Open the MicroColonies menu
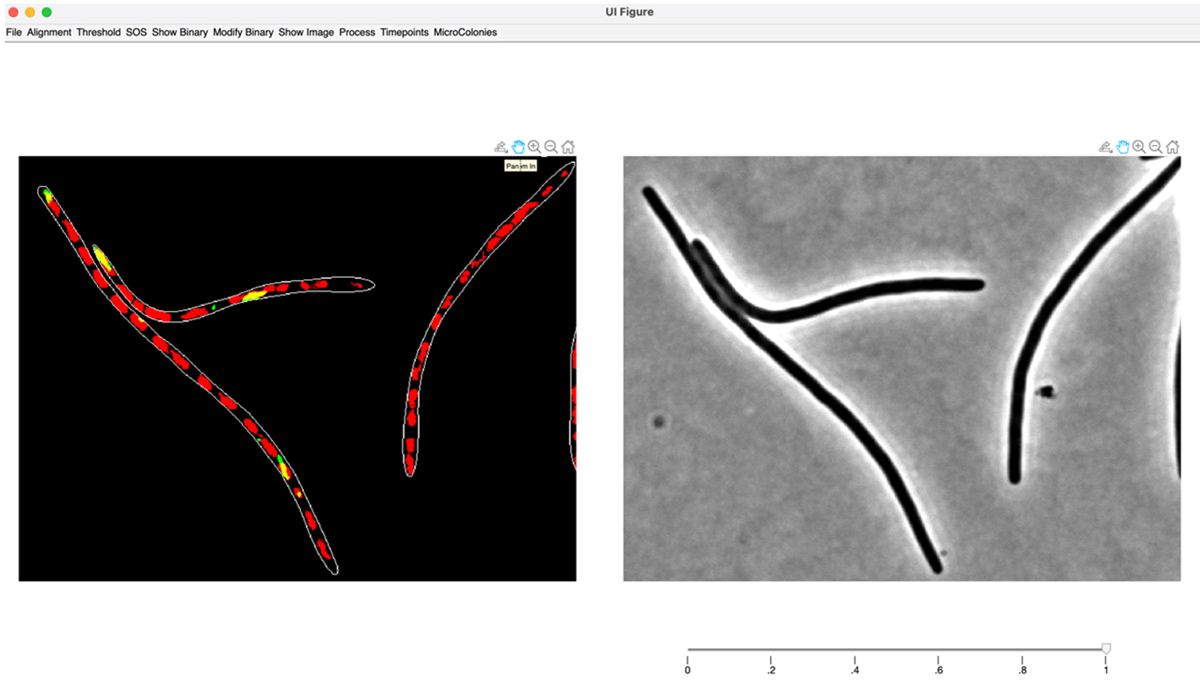 coord(462,32)
